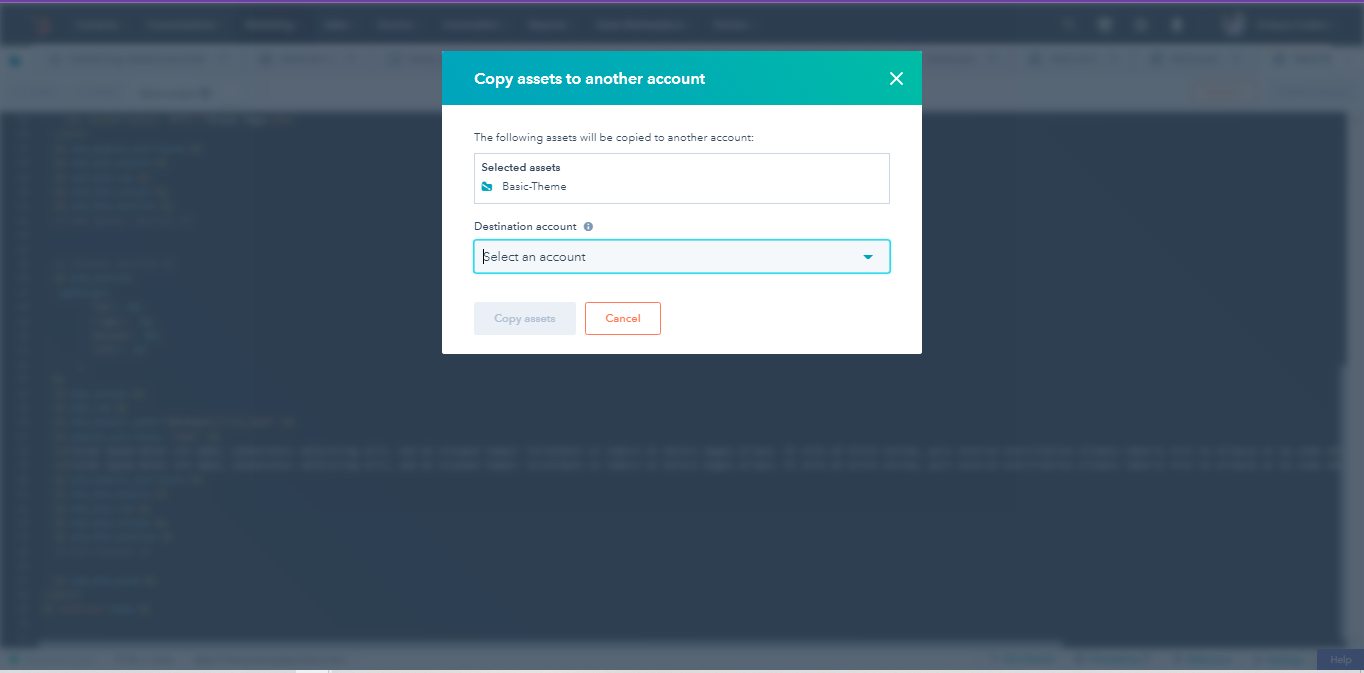Viewport: 1364px width, 673px height.
Task: Open the Marketplace icon in top bar
Action: 1105,25
